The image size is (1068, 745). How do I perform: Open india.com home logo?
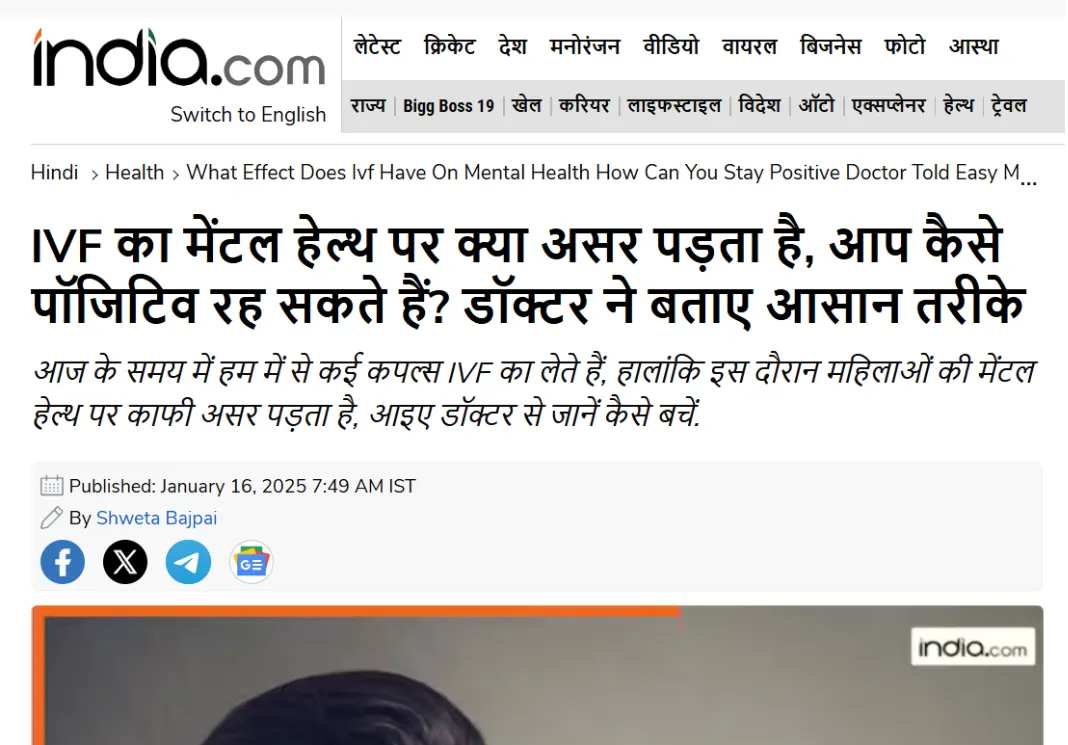[x=179, y=58]
